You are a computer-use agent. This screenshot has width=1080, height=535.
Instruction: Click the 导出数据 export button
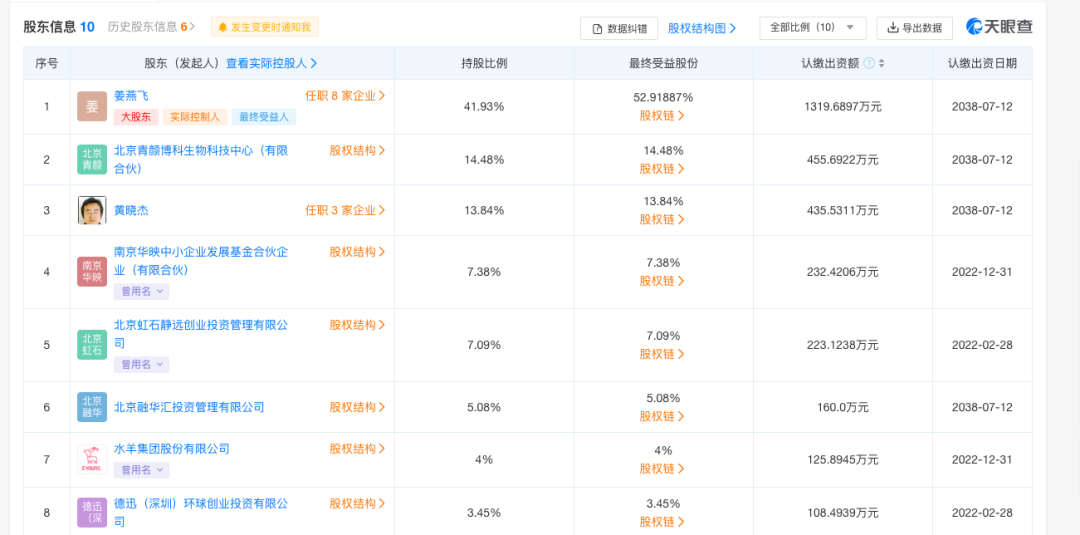(914, 28)
